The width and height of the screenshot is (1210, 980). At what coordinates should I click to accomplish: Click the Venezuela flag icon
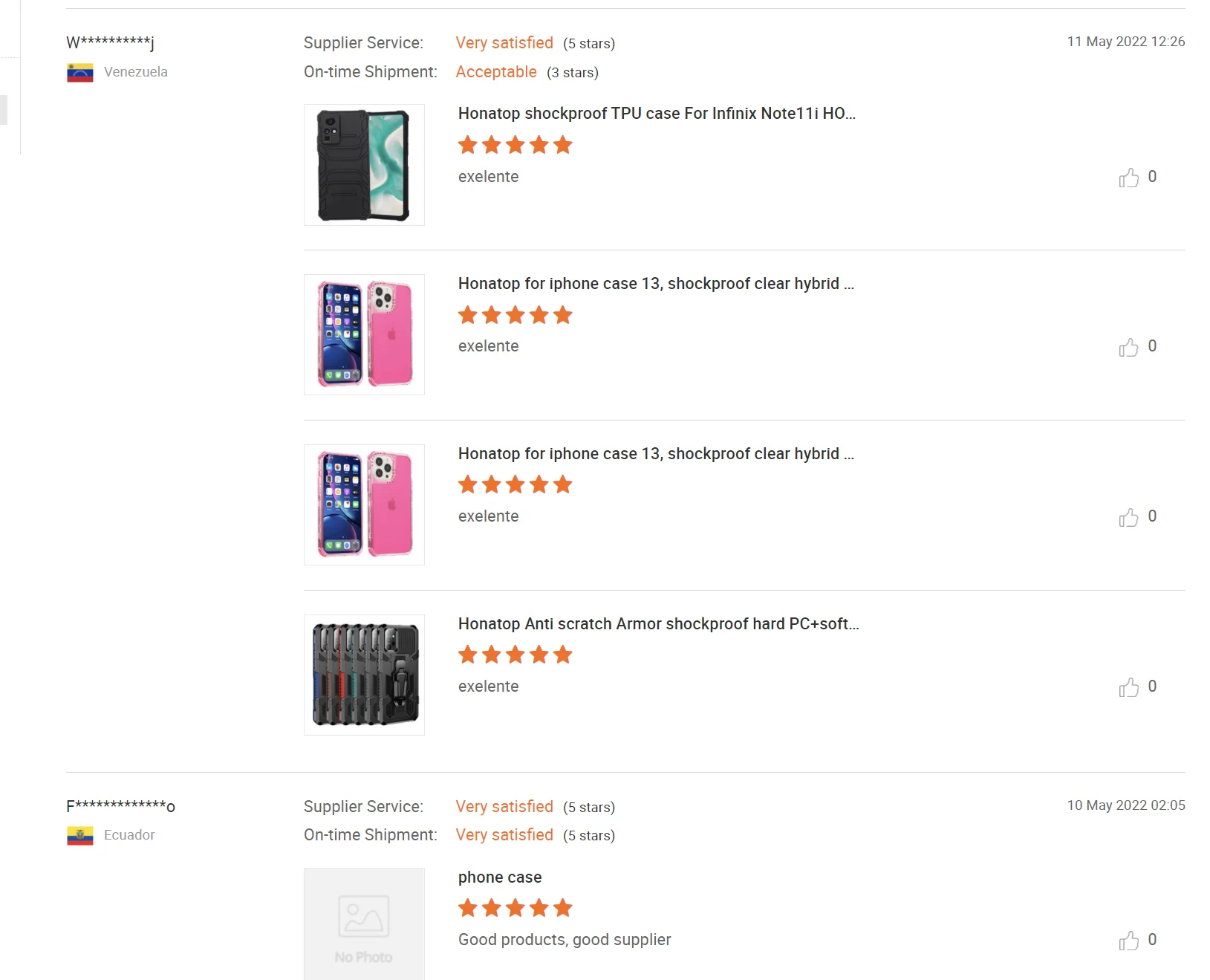pyautogui.click(x=80, y=73)
